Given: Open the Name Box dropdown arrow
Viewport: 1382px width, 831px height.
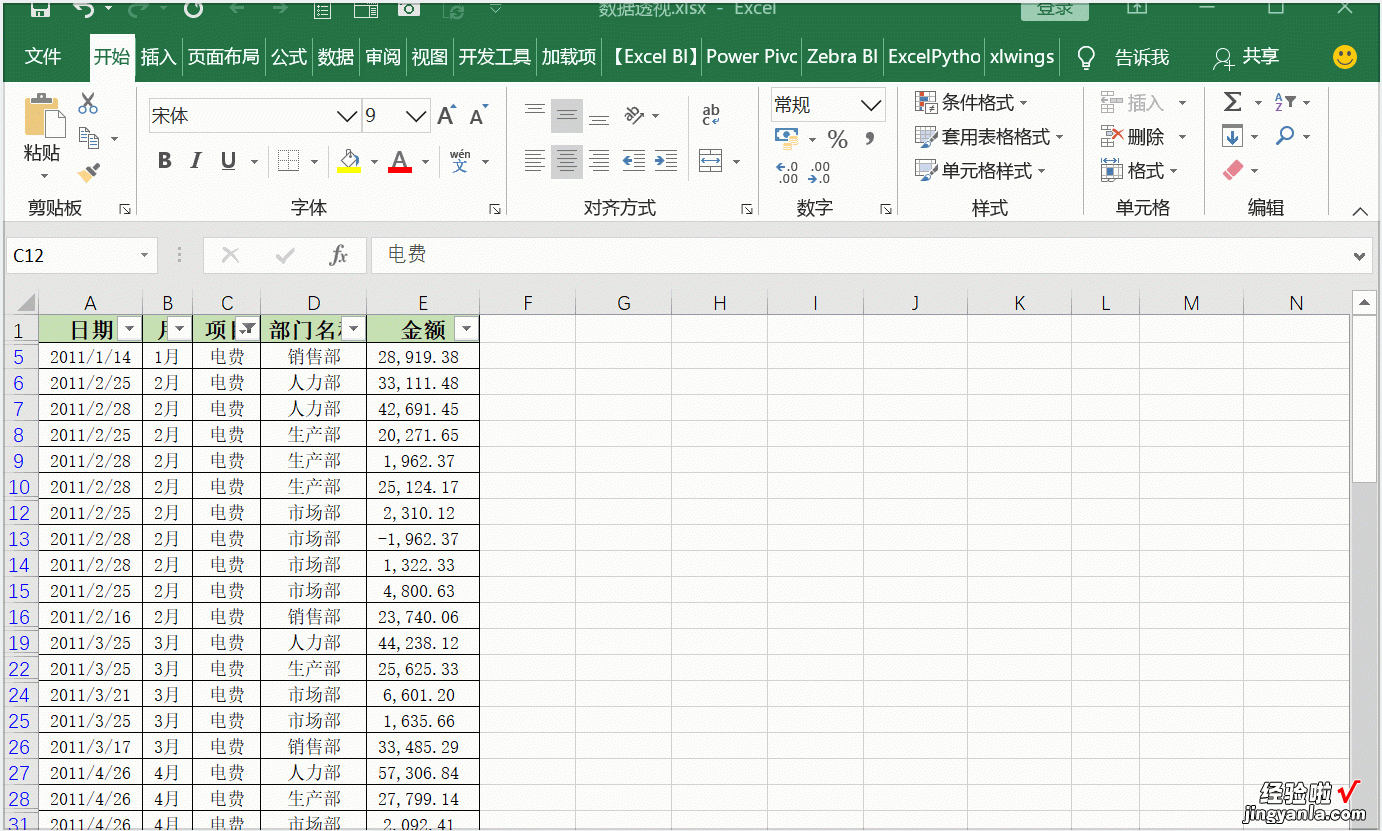Looking at the screenshot, I should 145,256.
